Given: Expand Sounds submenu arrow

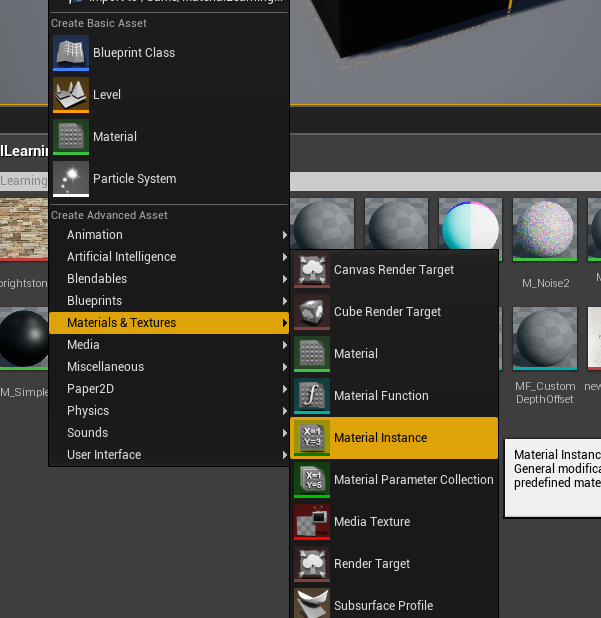Looking at the screenshot, I should click(285, 433).
